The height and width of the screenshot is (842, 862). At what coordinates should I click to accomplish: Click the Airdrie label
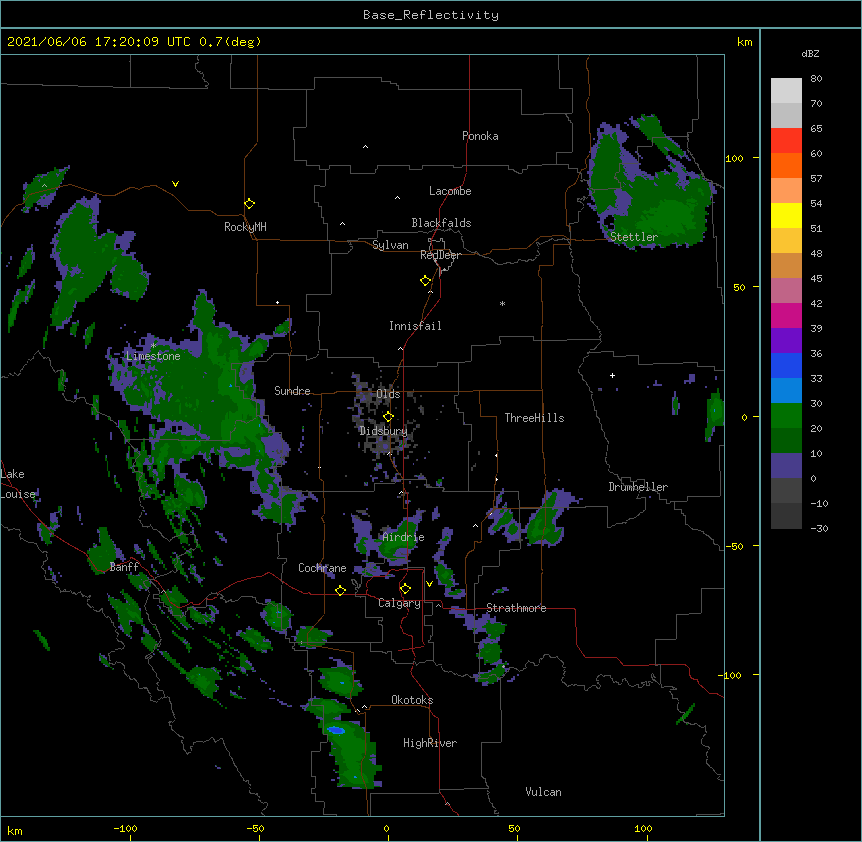(403, 537)
